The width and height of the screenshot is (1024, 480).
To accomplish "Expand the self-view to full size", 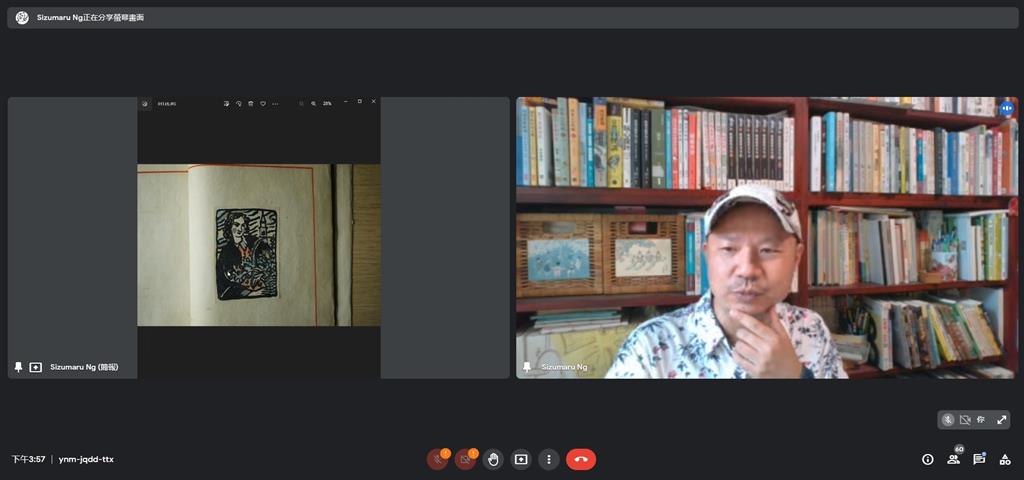I will (x=1001, y=420).
